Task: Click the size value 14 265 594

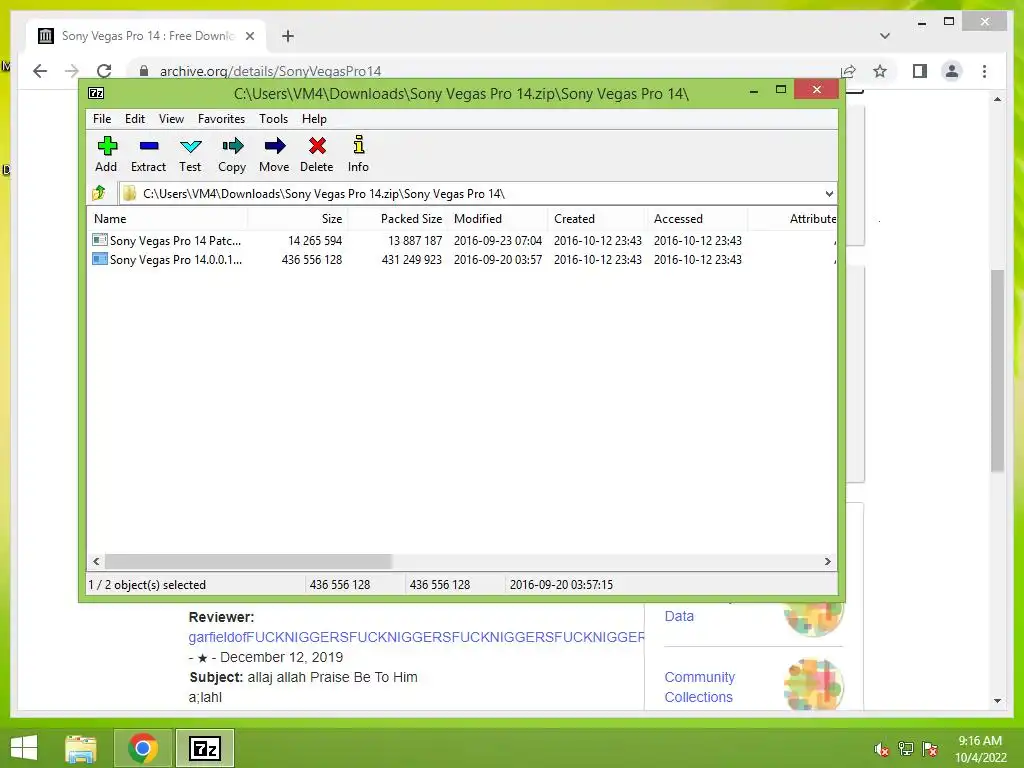Action: (315, 240)
